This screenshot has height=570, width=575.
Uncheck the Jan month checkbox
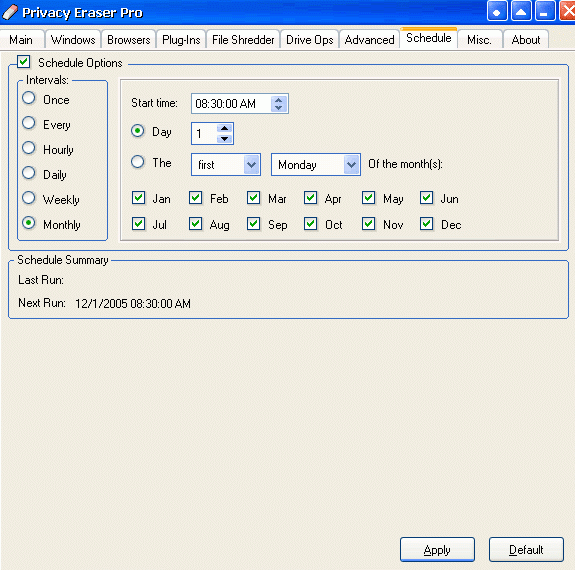[x=139, y=198]
